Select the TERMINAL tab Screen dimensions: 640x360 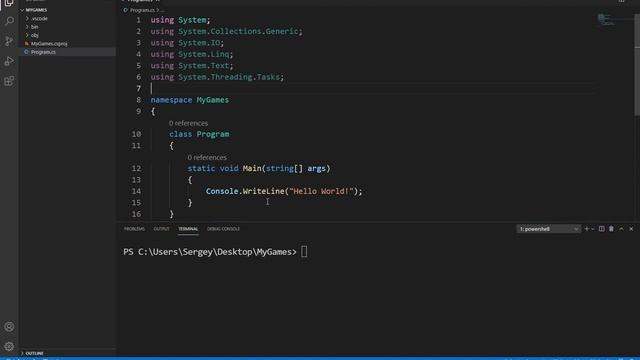tap(188, 229)
